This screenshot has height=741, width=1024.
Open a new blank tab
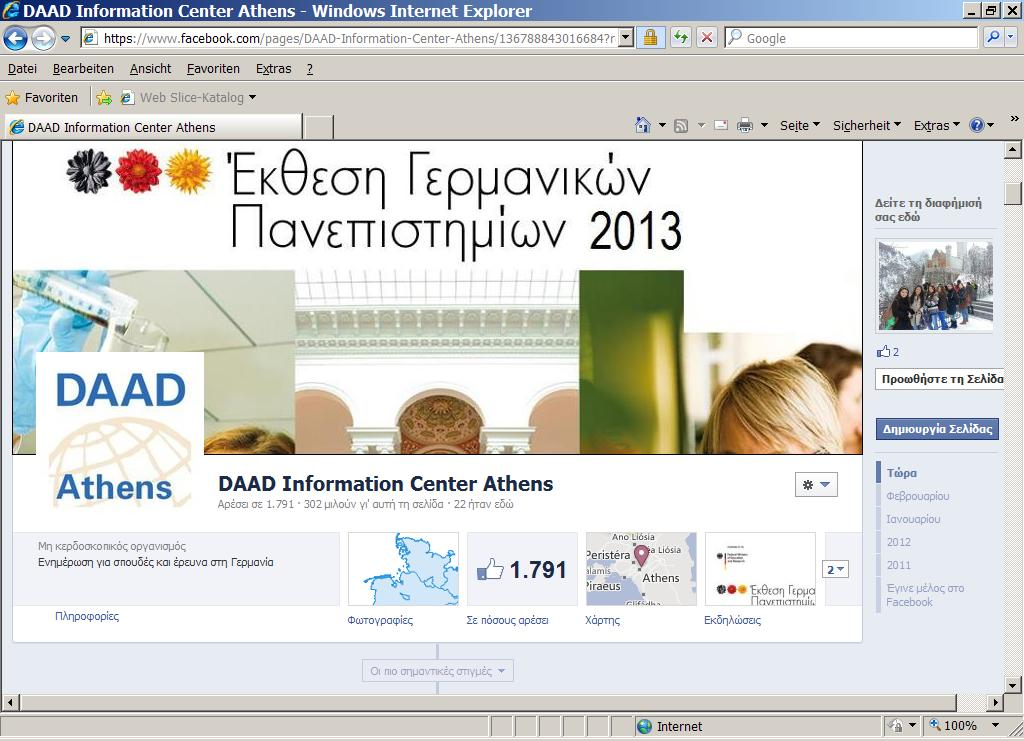[x=319, y=127]
